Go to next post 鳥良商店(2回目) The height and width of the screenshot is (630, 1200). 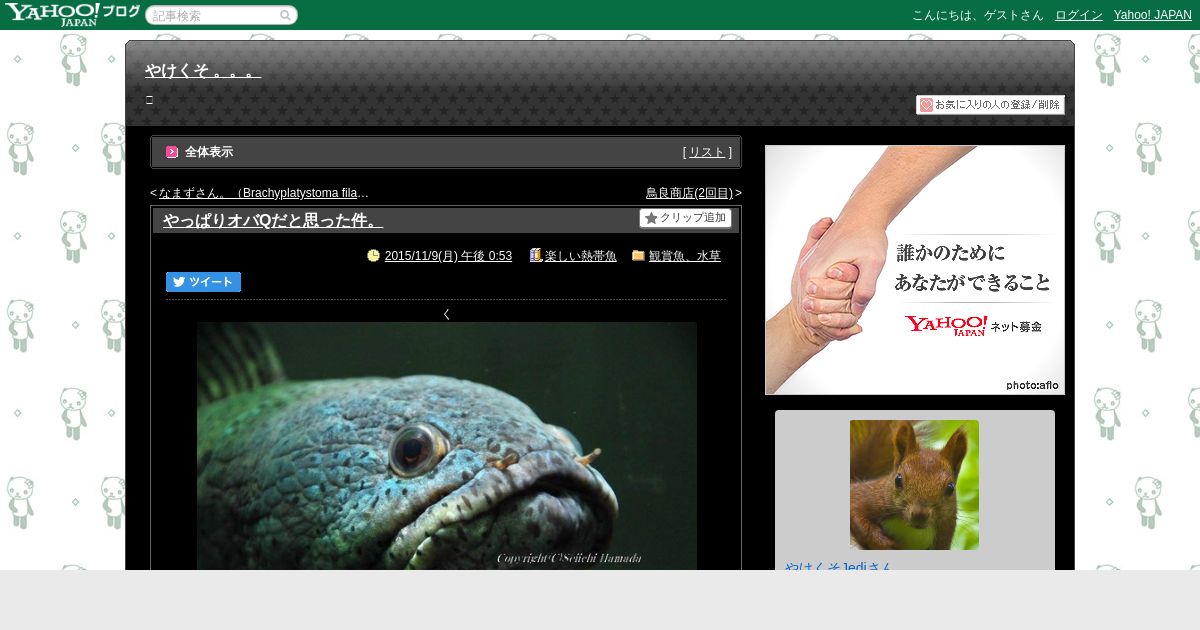point(689,193)
